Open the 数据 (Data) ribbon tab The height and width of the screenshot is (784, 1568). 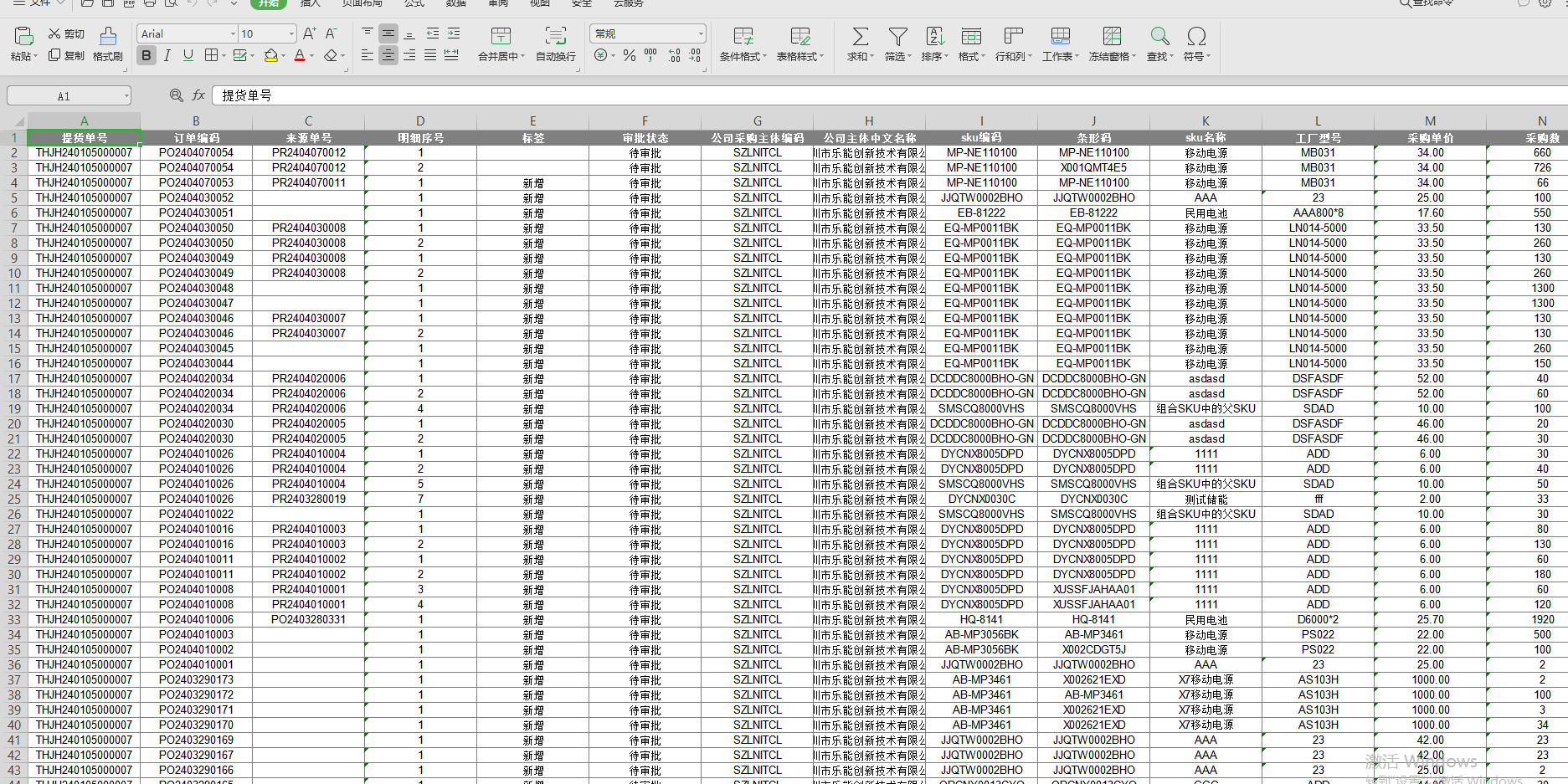[x=456, y=3]
